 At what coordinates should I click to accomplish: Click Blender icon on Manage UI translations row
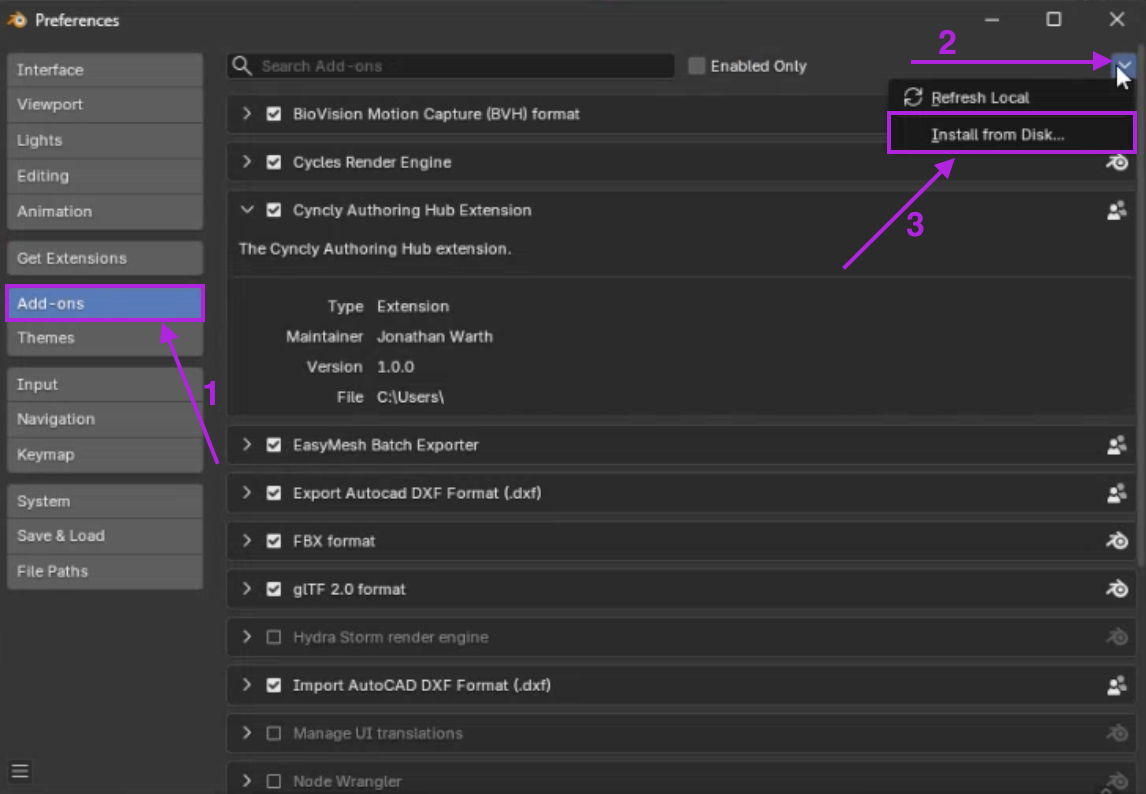pyautogui.click(x=1117, y=733)
